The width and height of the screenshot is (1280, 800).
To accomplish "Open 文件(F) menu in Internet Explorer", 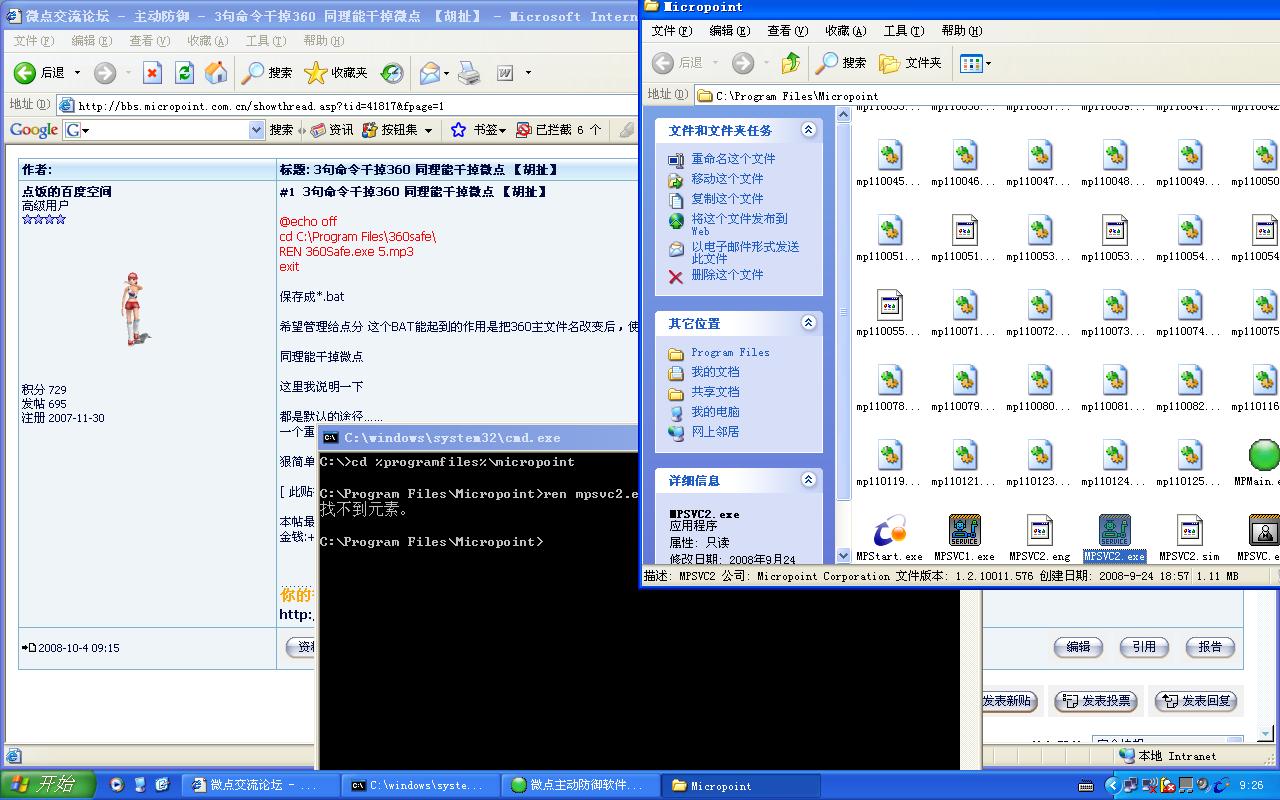I will (34, 41).
